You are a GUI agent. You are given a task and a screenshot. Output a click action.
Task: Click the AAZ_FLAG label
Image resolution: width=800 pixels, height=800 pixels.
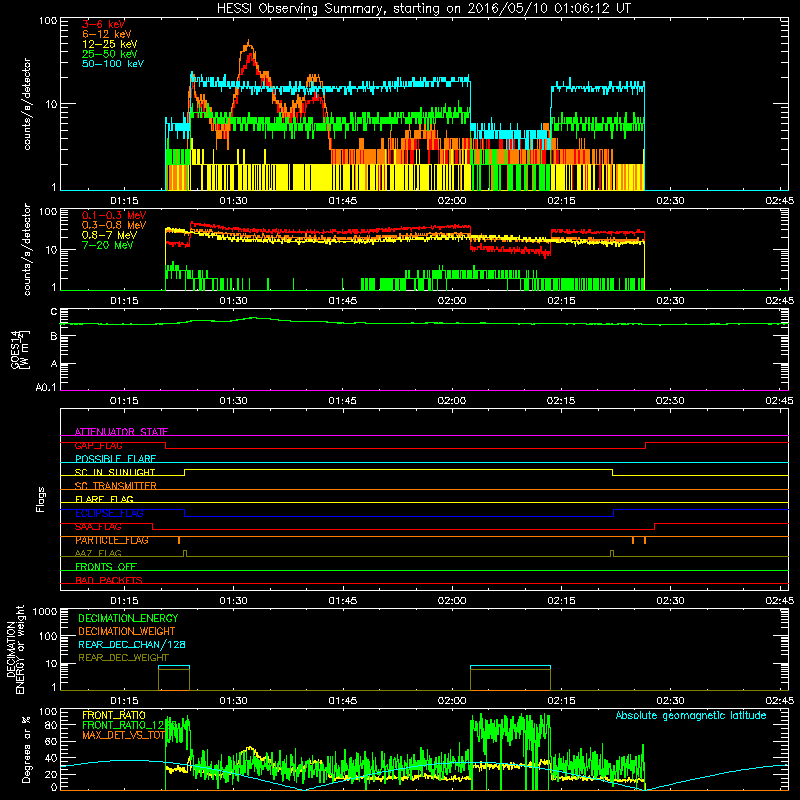[98, 553]
